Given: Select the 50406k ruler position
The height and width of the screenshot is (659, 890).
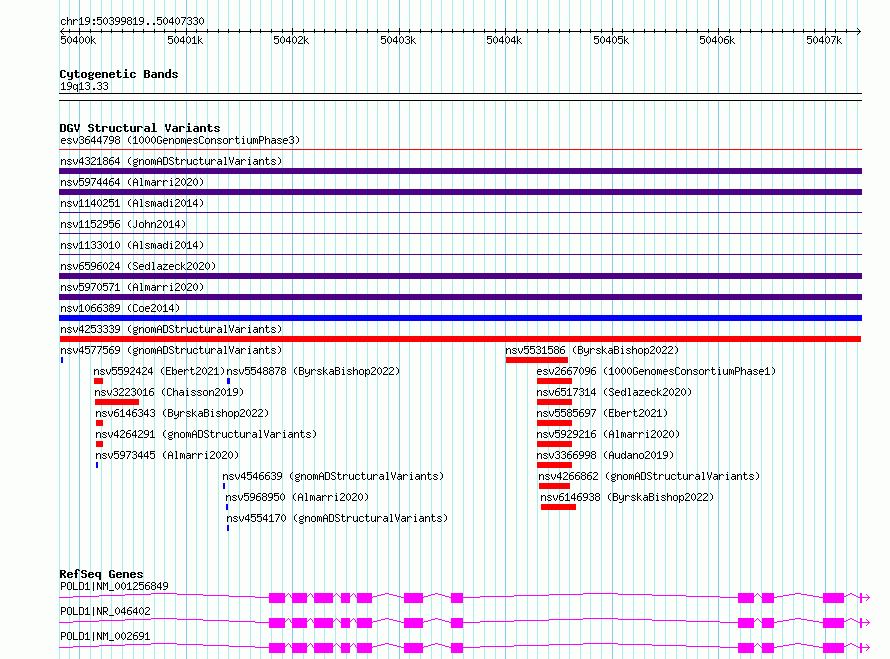Looking at the screenshot, I should pos(717,40).
